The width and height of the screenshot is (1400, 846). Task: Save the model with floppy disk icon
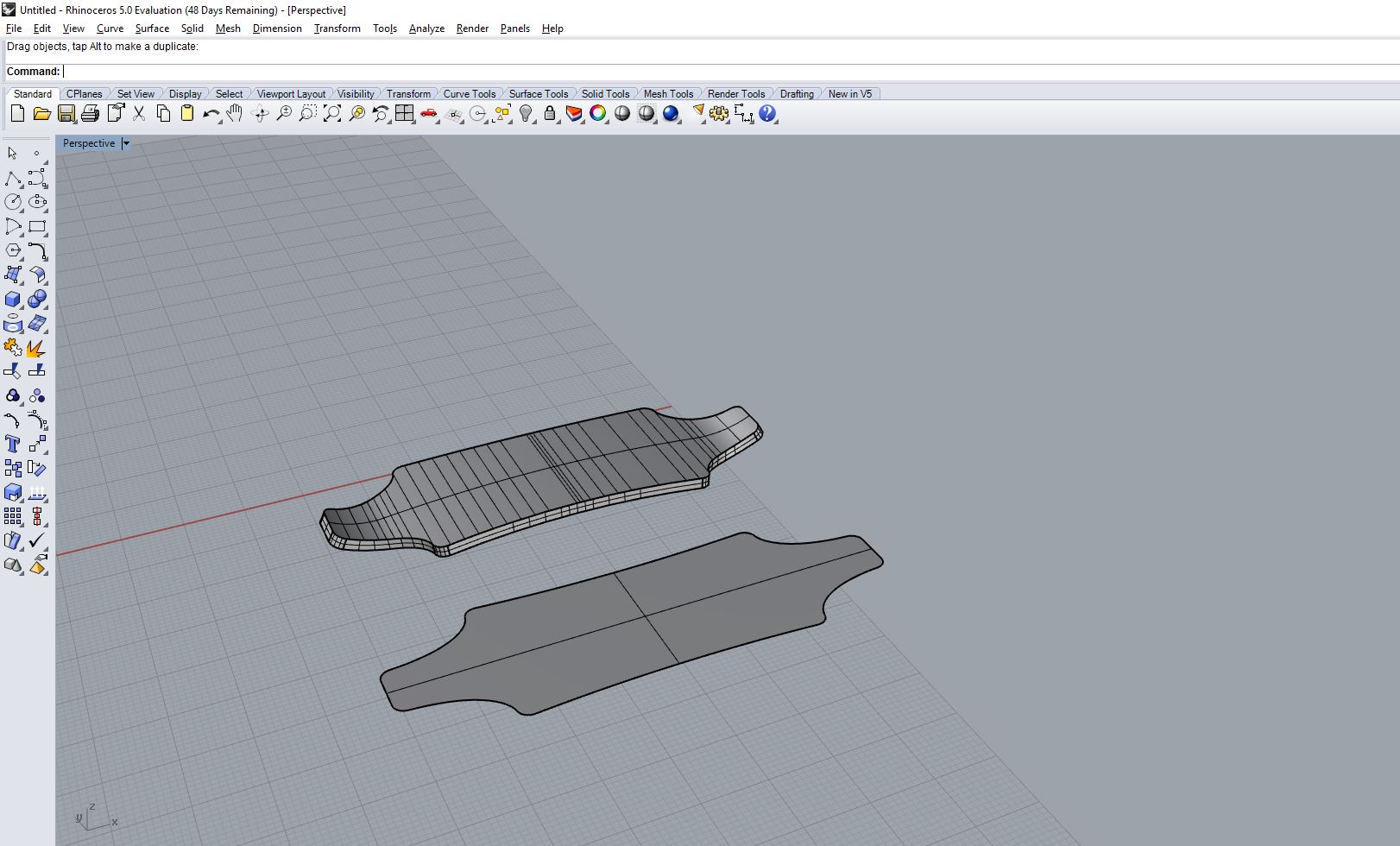(x=66, y=113)
